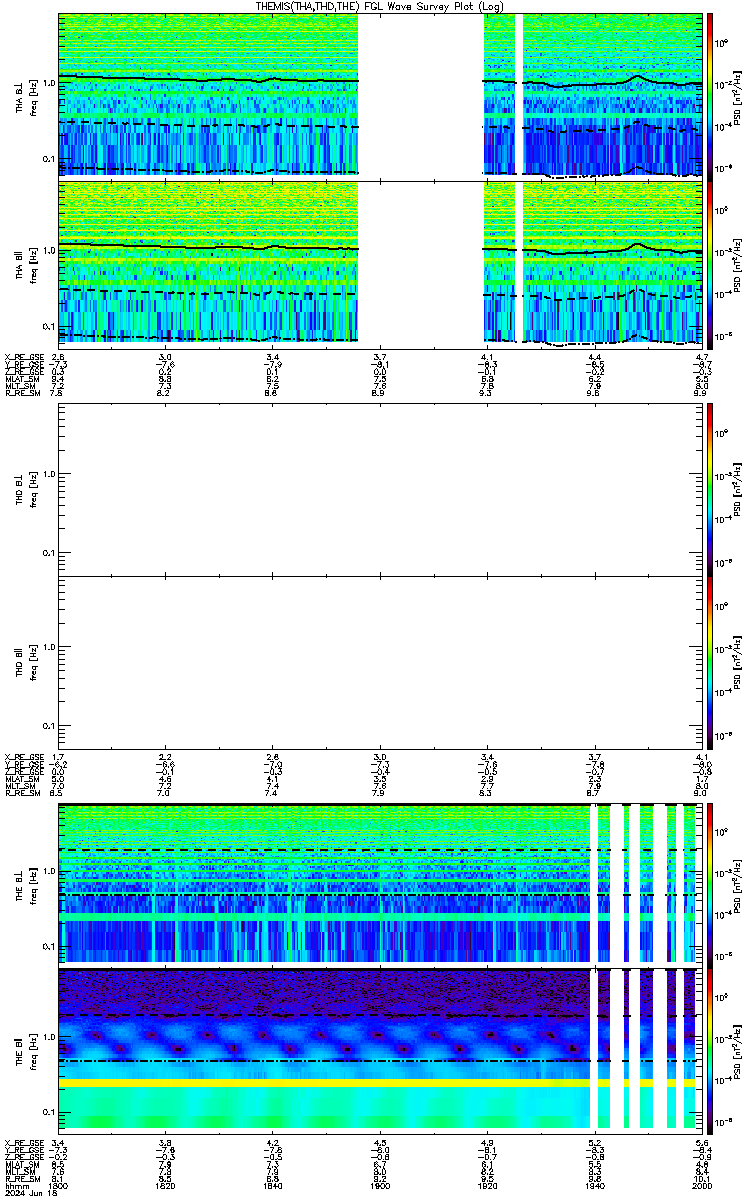
Task: Click the 0.1 frequency tick on THE B⊥ axis
Action: click(x=48, y=946)
